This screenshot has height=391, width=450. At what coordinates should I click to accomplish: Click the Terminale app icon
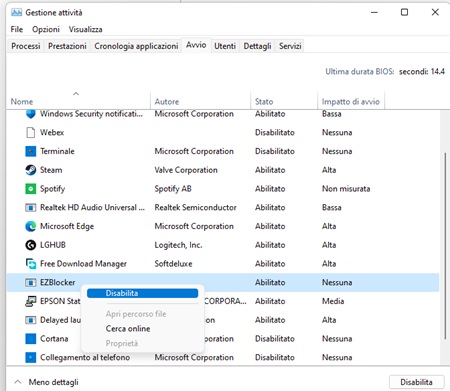31,151
